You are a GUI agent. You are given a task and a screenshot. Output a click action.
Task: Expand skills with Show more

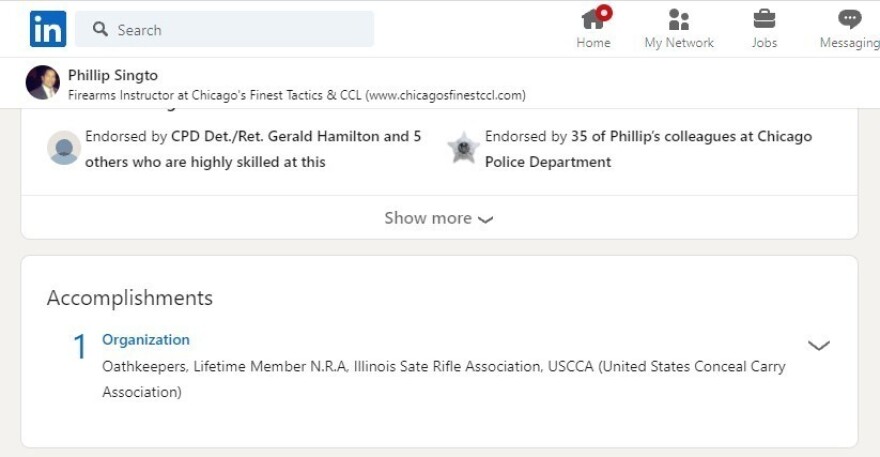[x=439, y=218]
